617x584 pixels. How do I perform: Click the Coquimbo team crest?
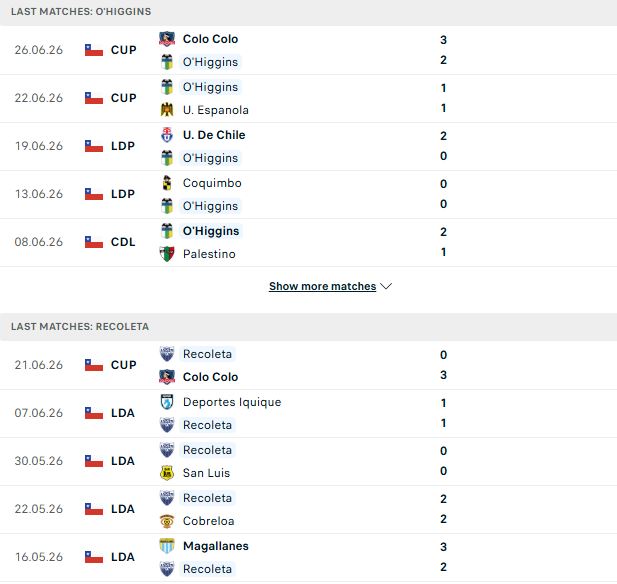(x=167, y=183)
